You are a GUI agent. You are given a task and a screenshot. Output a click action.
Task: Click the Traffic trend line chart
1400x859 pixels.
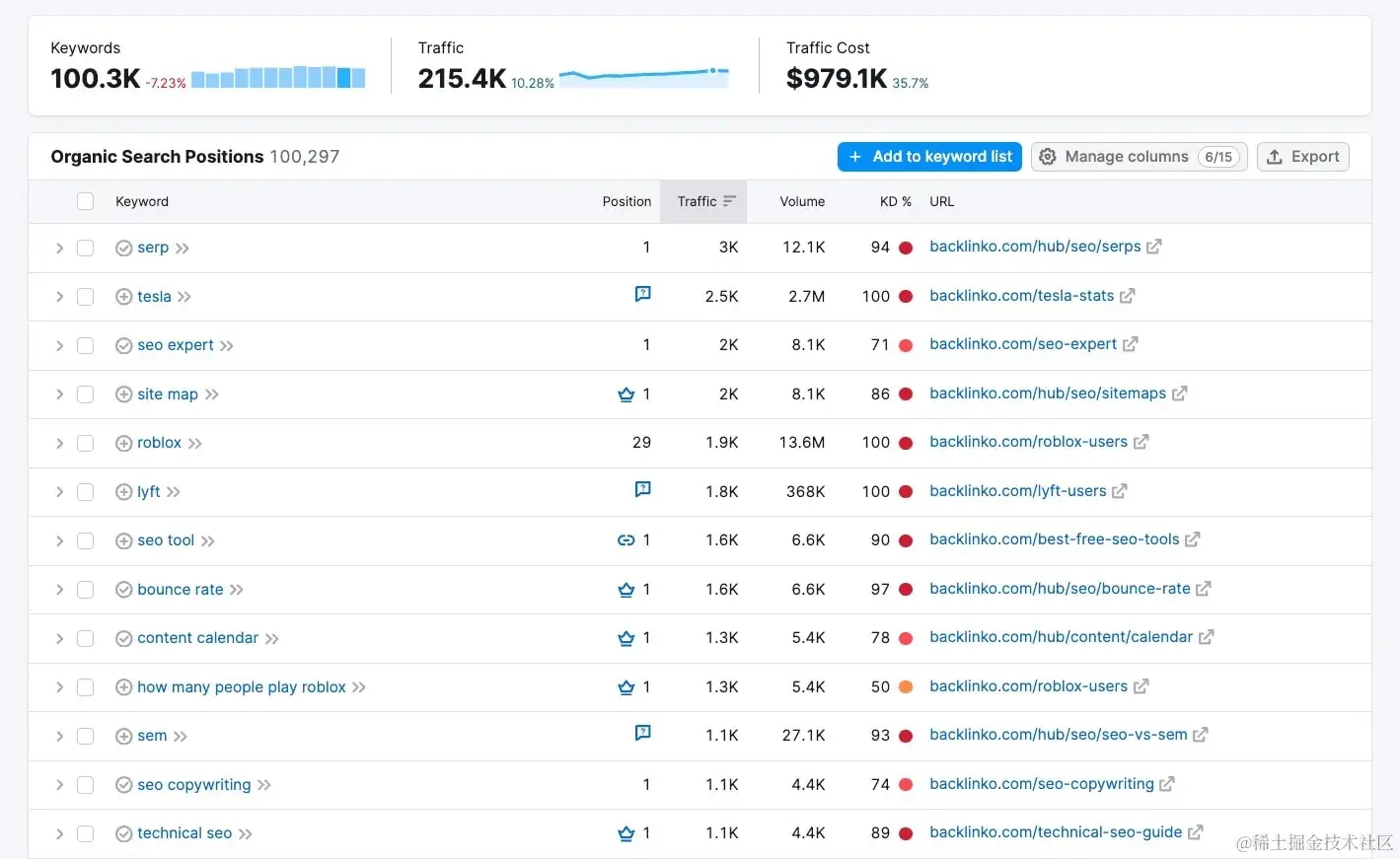click(x=644, y=76)
